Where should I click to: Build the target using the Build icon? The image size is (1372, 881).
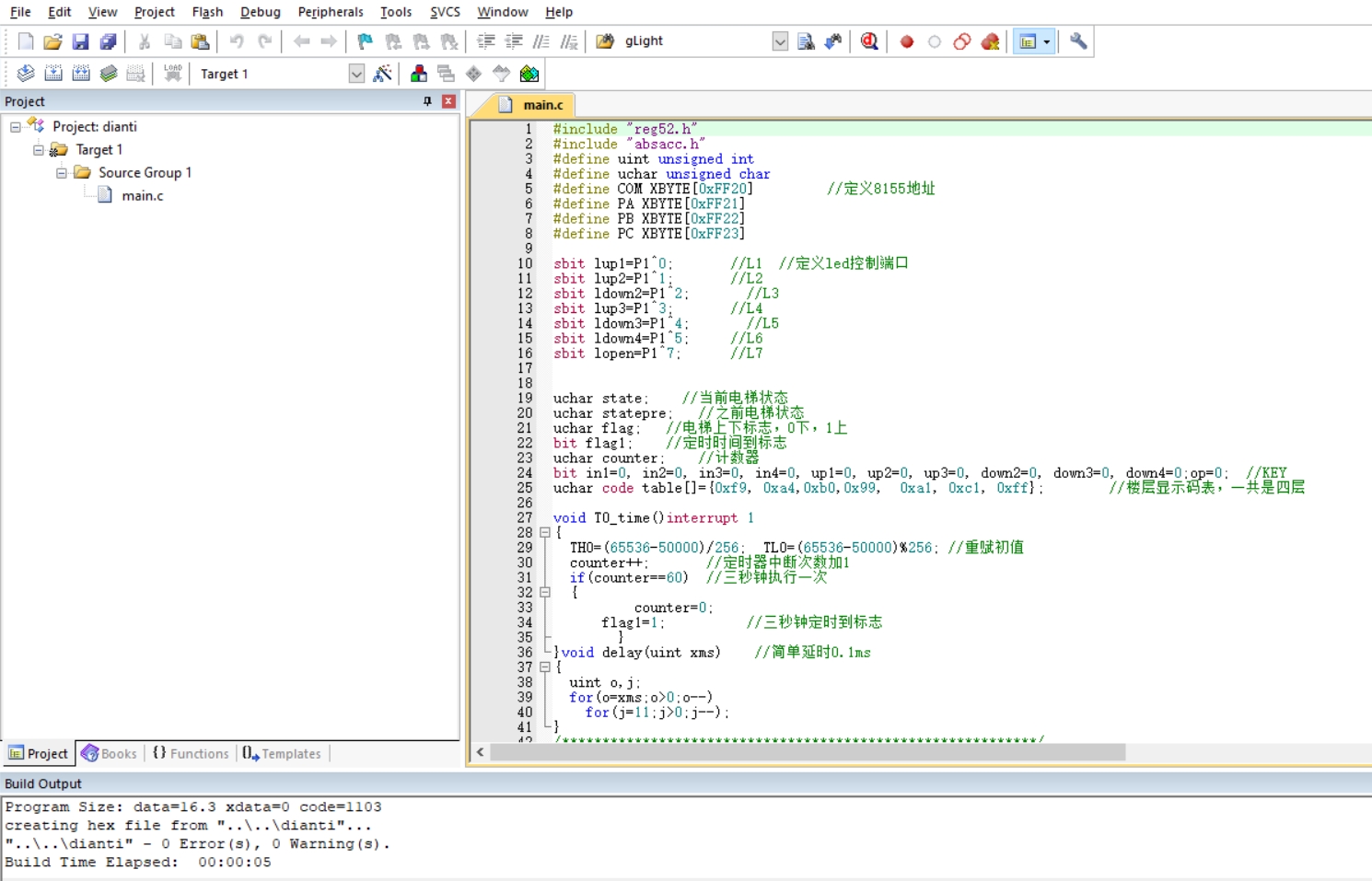point(53,74)
